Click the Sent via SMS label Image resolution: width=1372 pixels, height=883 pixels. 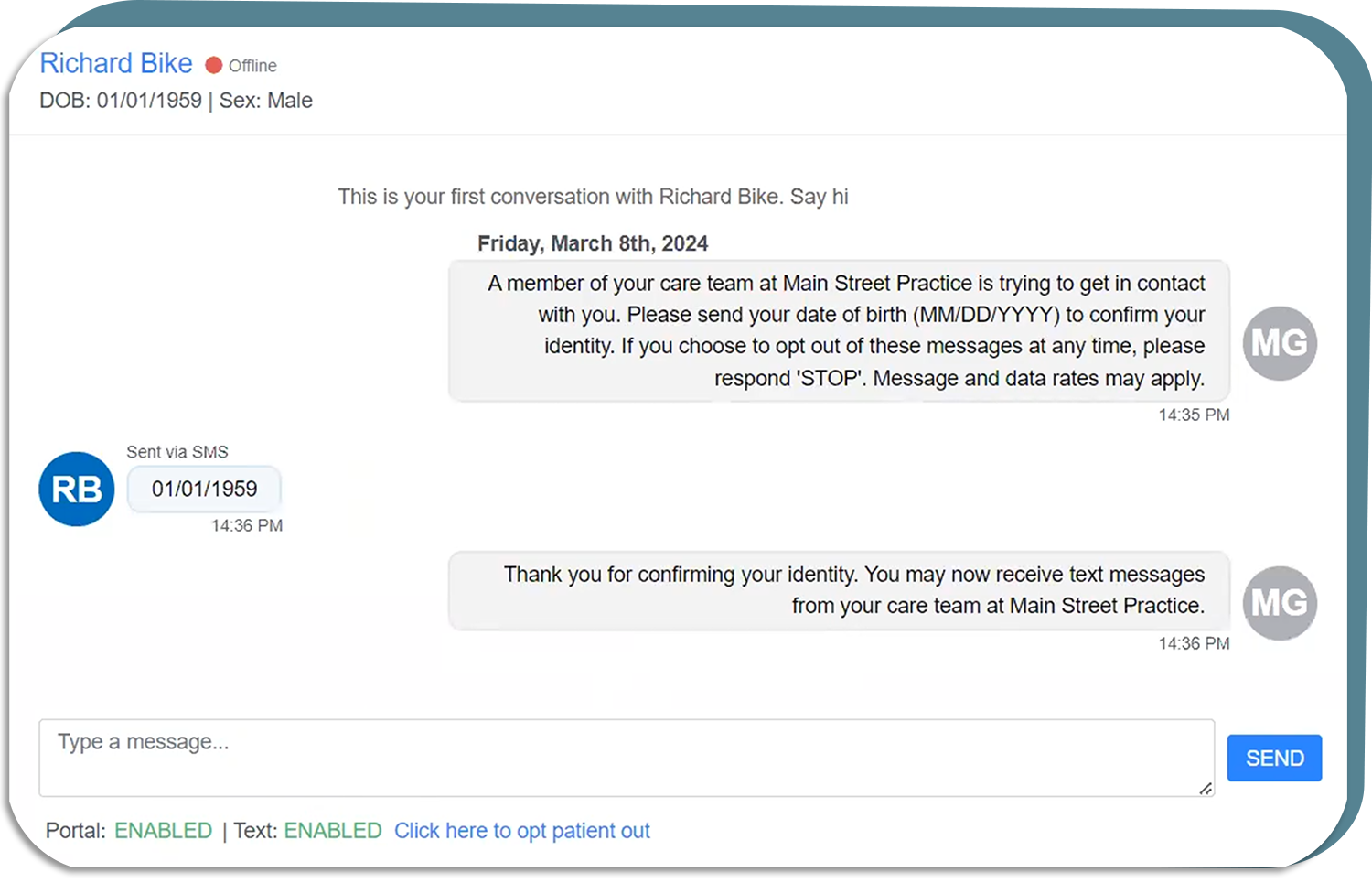tap(177, 452)
